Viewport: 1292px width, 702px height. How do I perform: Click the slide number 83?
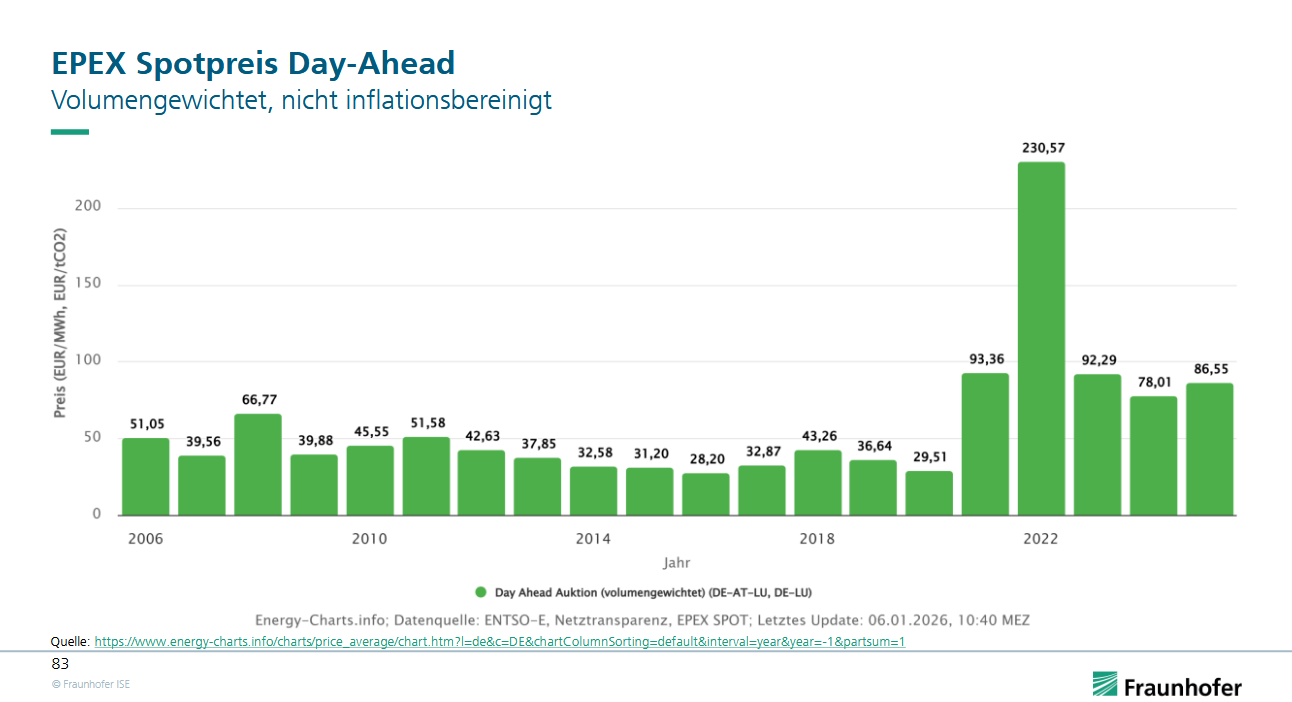point(59,663)
